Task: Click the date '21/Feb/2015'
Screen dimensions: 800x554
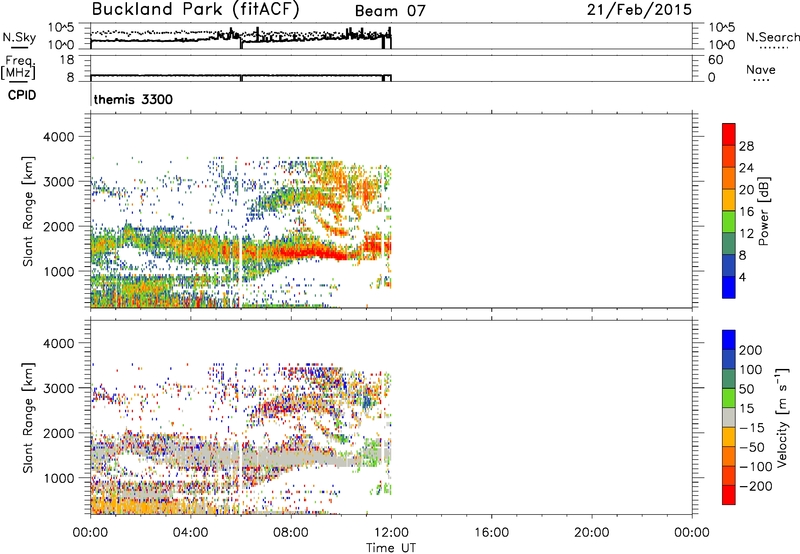Action: [639, 10]
